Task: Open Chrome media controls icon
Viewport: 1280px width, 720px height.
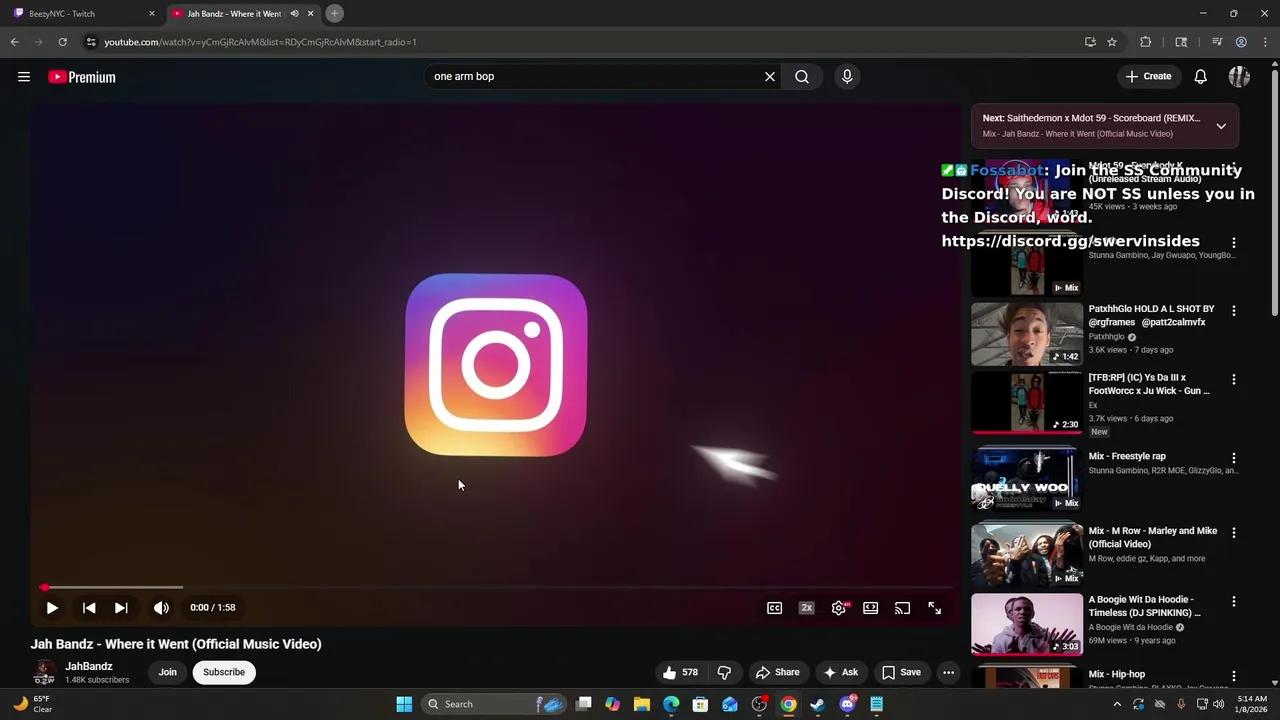Action: 1217,42
